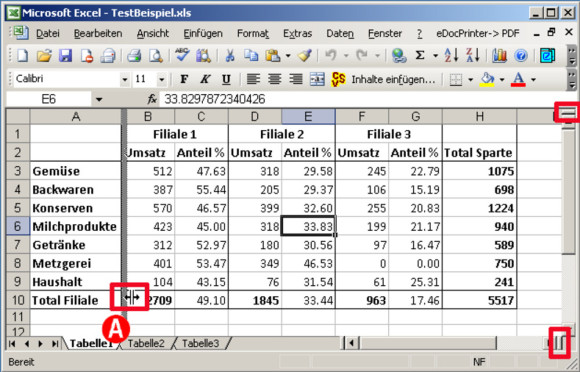Expand the font size 11 dropdown
The width and height of the screenshot is (580, 372).
(161, 79)
